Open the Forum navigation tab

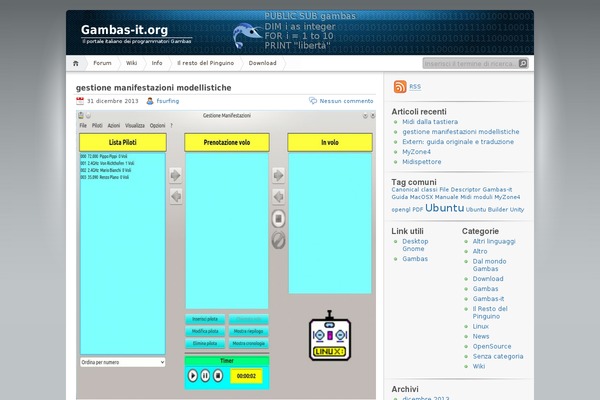click(x=102, y=63)
